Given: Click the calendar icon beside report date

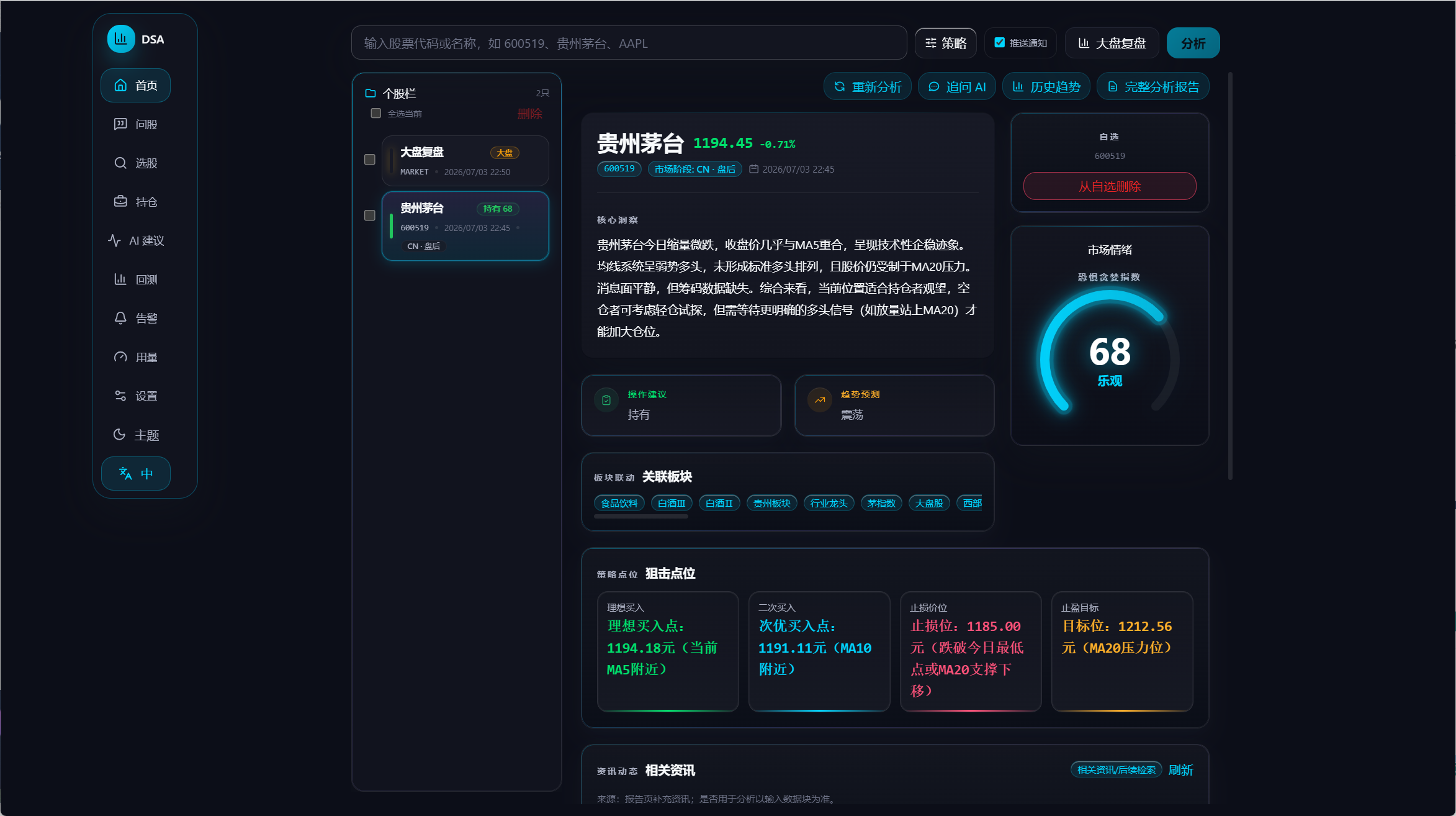Looking at the screenshot, I should pyautogui.click(x=753, y=169).
